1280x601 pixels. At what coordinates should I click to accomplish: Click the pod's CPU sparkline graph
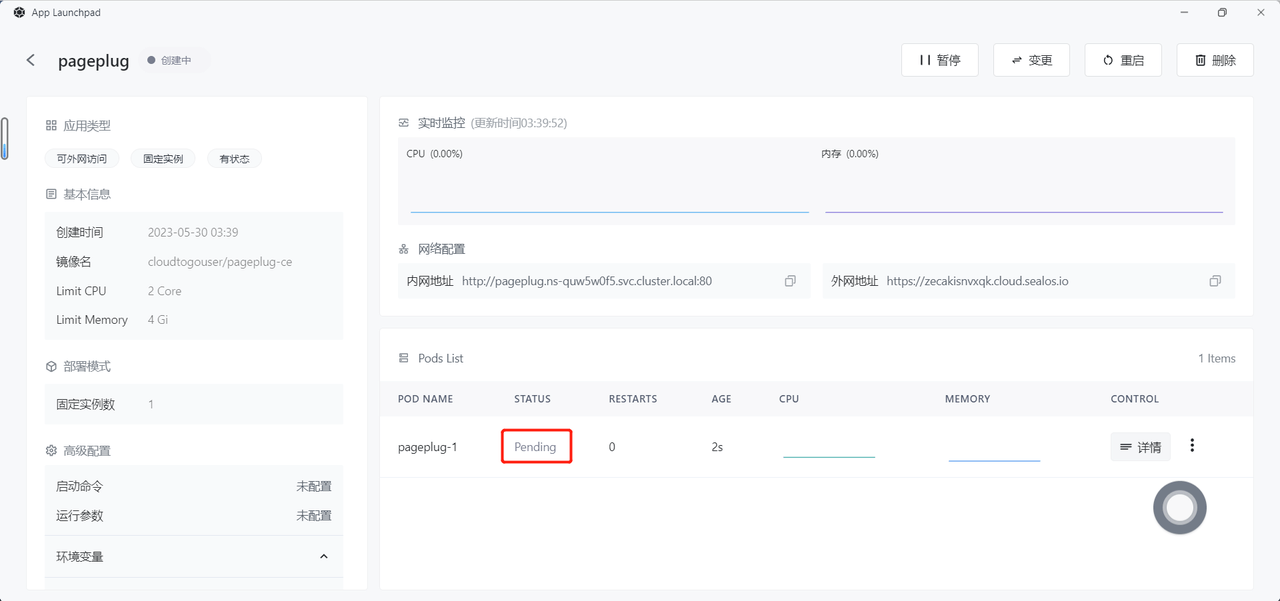828,452
